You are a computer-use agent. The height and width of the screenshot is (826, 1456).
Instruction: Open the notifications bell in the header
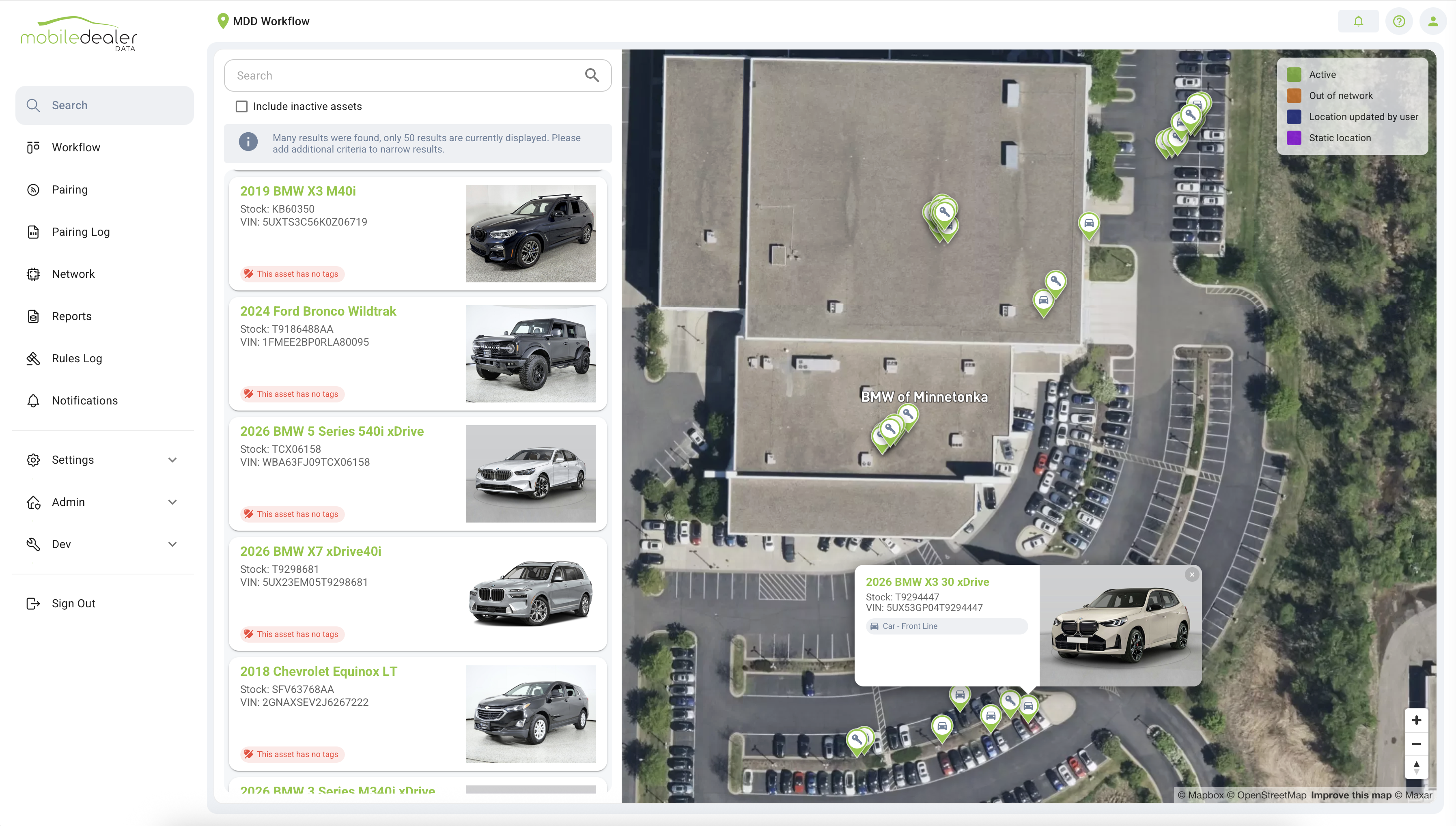click(x=1358, y=21)
